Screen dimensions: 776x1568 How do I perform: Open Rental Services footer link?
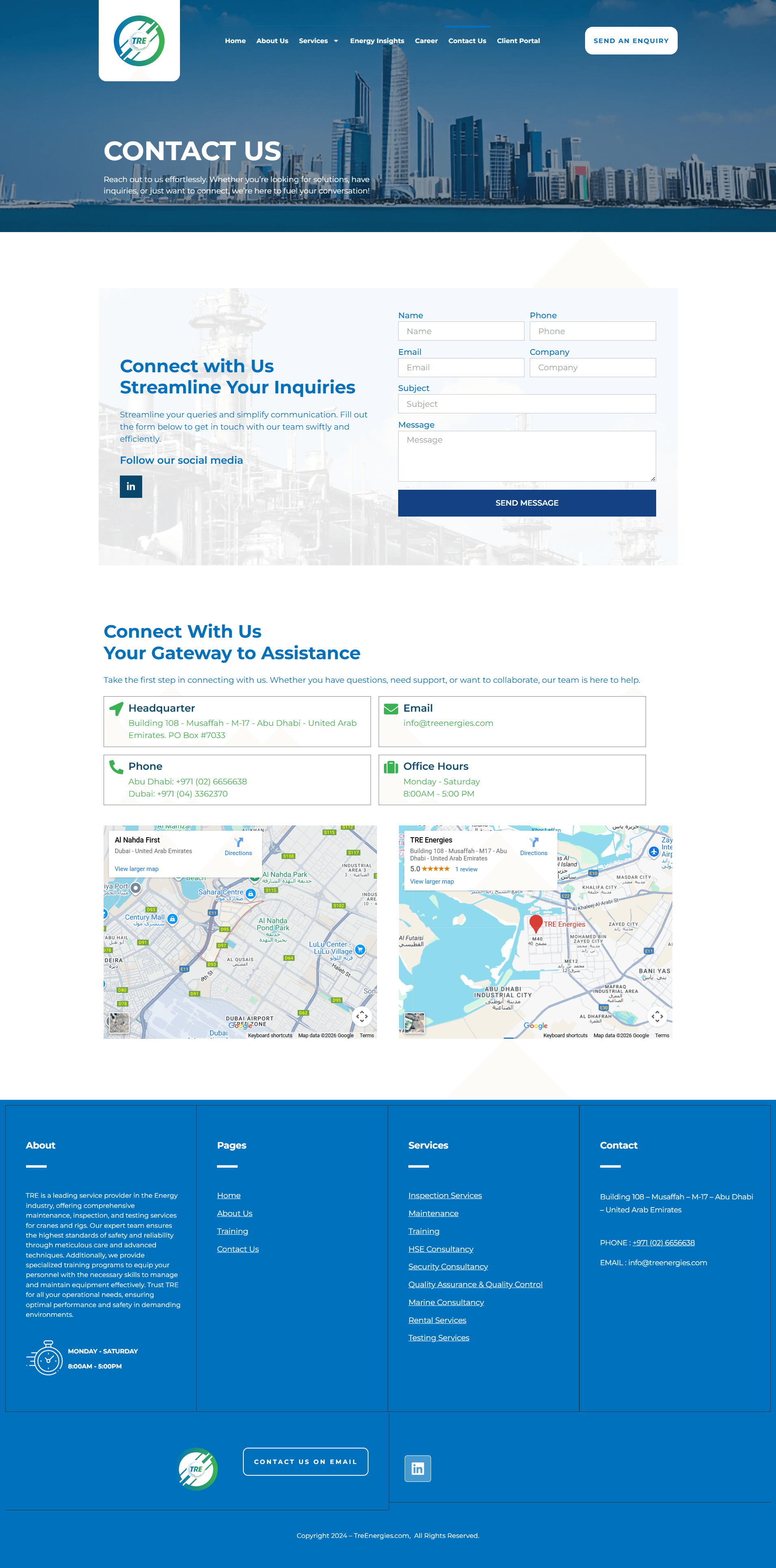pos(437,1320)
